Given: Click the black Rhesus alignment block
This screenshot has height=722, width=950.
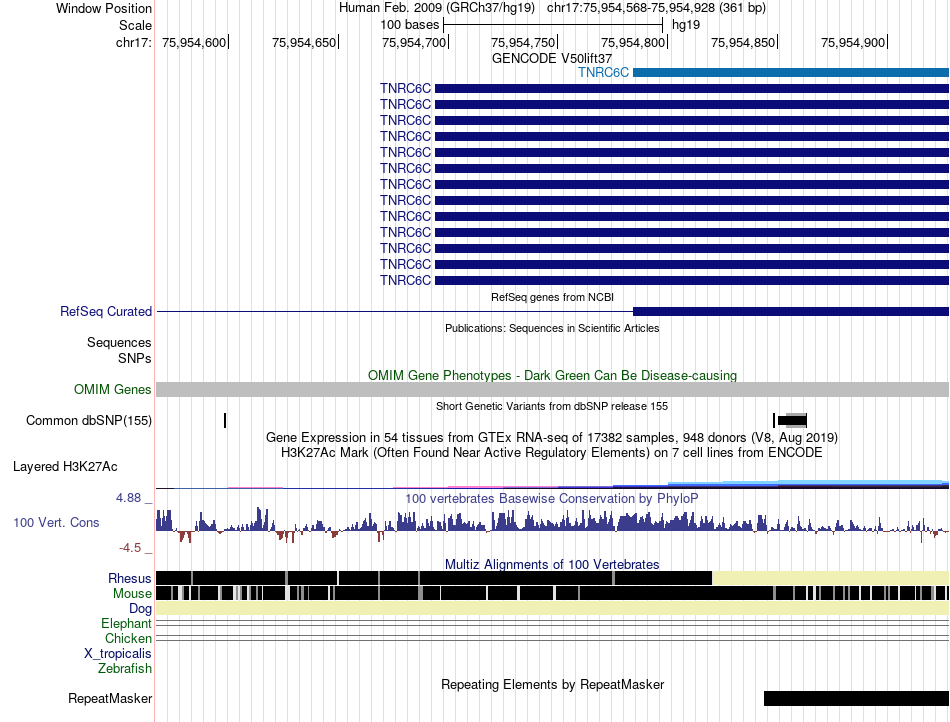Looking at the screenshot, I should [434, 578].
